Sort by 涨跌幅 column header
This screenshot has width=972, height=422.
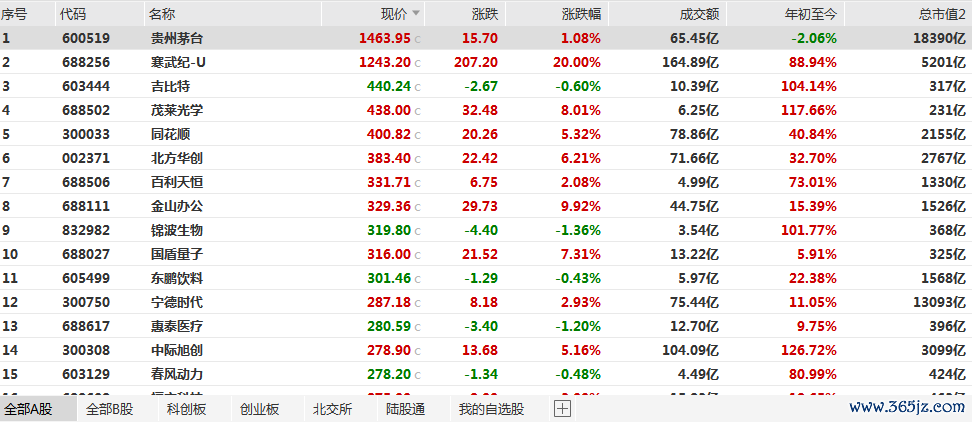(x=581, y=13)
